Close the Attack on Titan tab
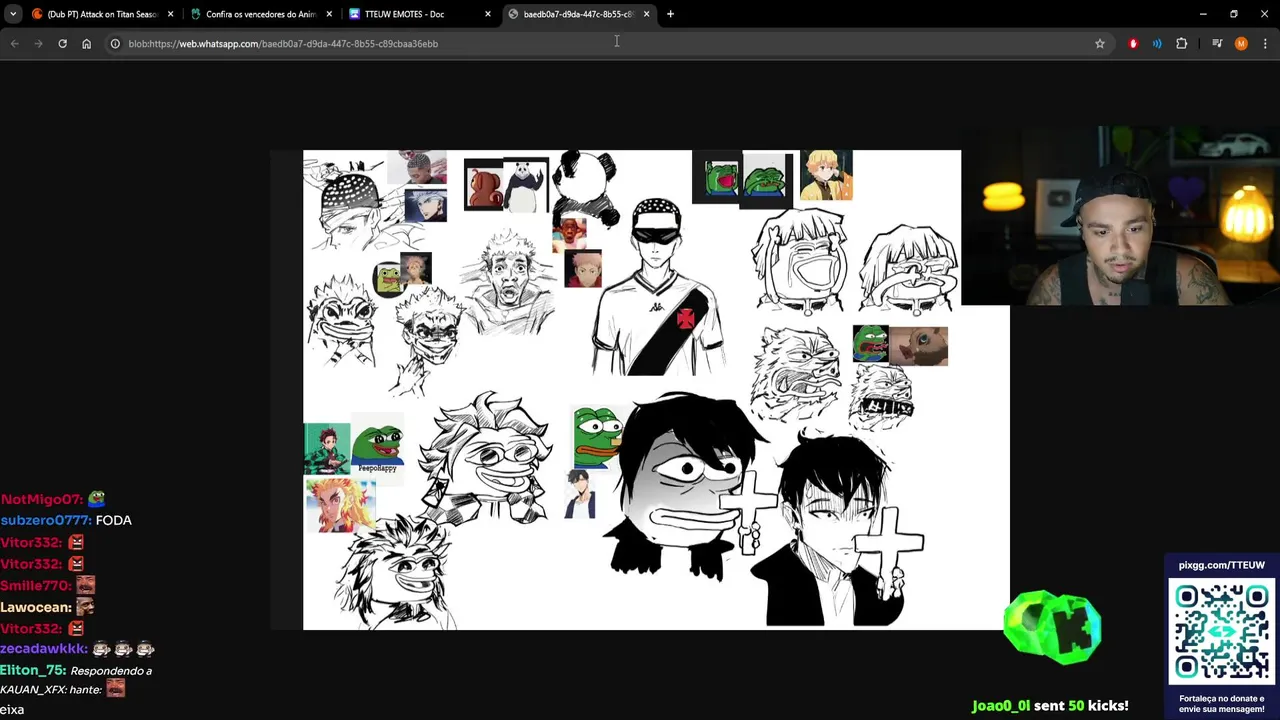This screenshot has height=720, width=1280. (x=170, y=14)
